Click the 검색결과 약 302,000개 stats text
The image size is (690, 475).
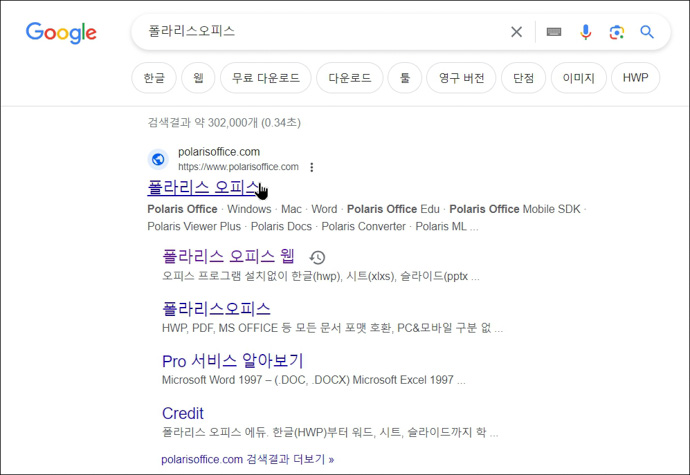(x=224, y=122)
